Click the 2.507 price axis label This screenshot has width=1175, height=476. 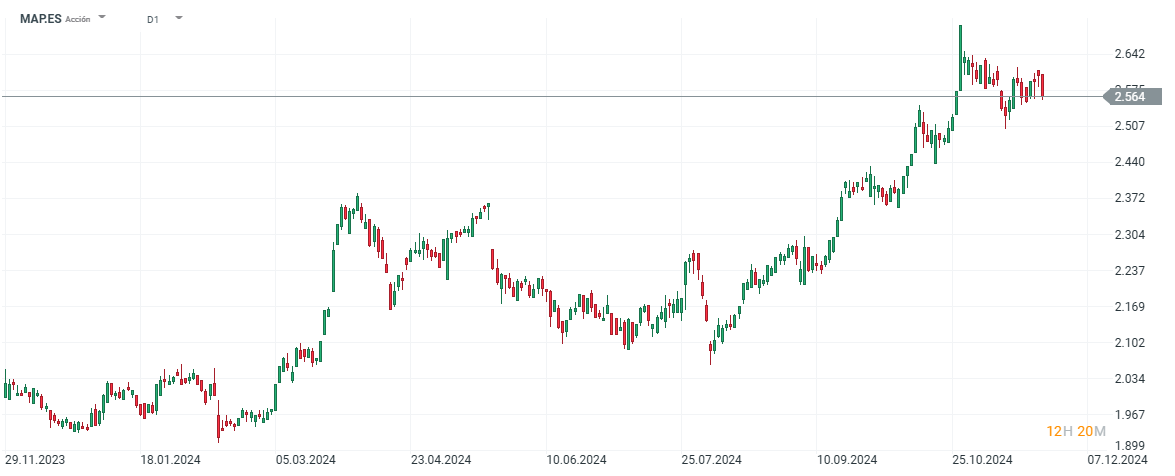pos(1129,126)
